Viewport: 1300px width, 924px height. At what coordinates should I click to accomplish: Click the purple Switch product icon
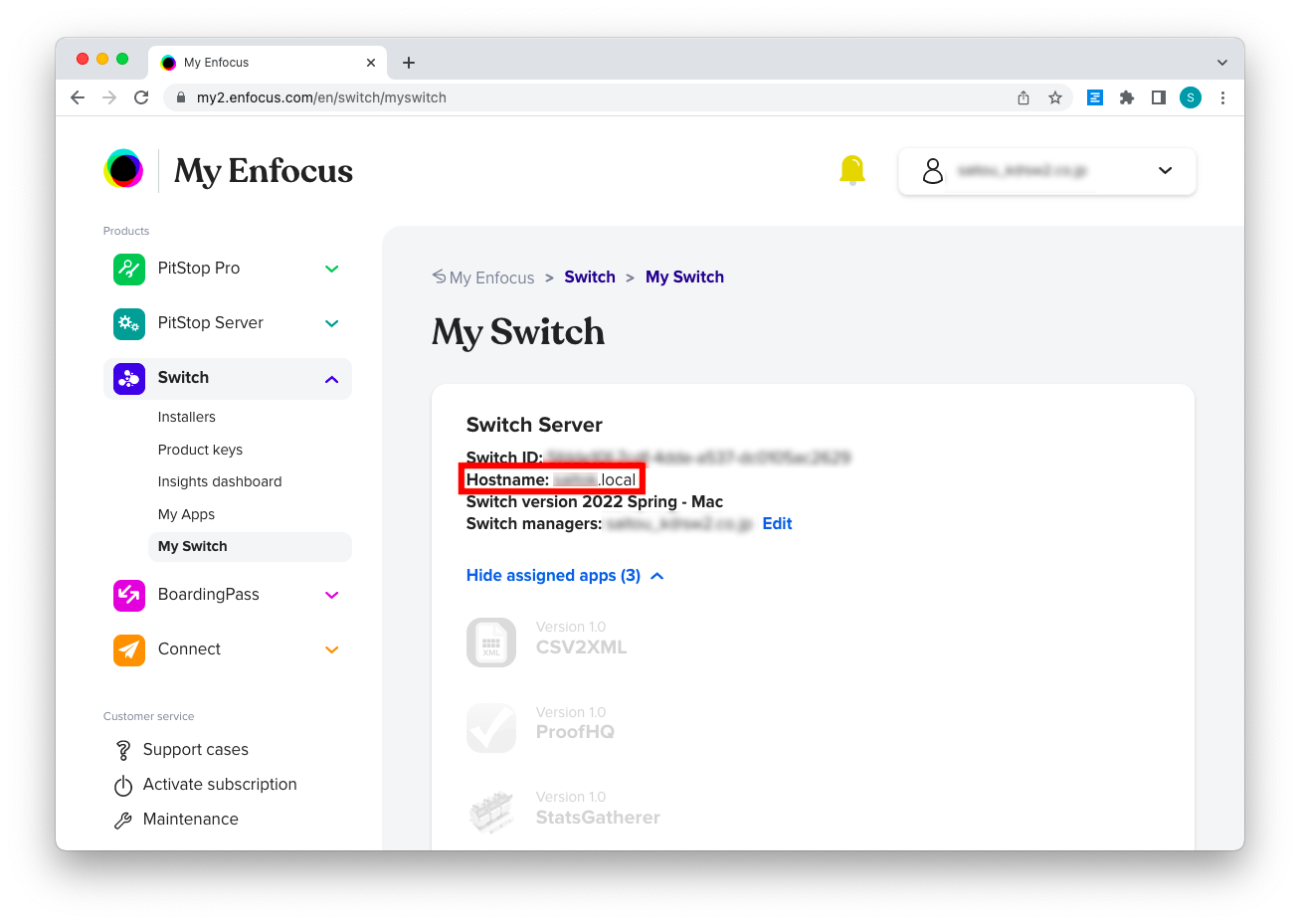129,378
